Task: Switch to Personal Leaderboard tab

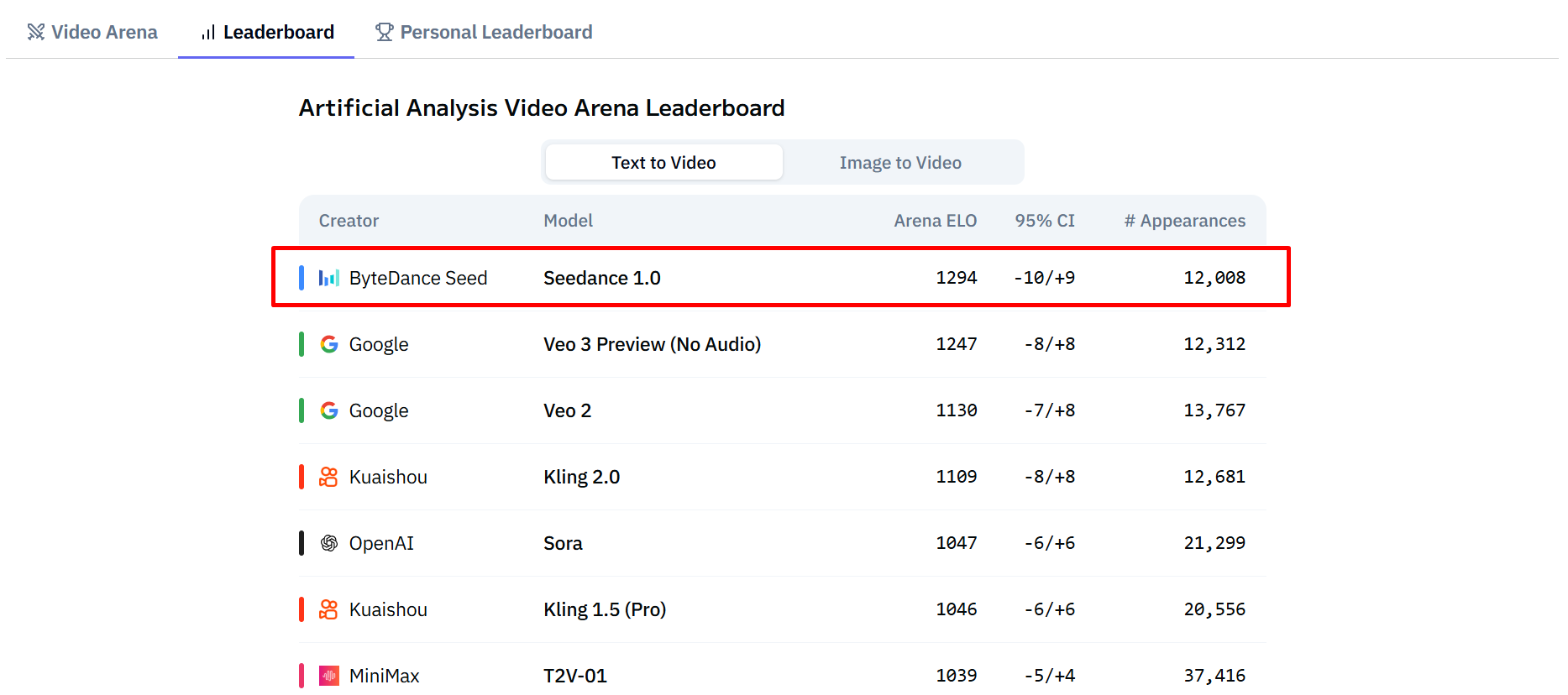Action: click(484, 32)
